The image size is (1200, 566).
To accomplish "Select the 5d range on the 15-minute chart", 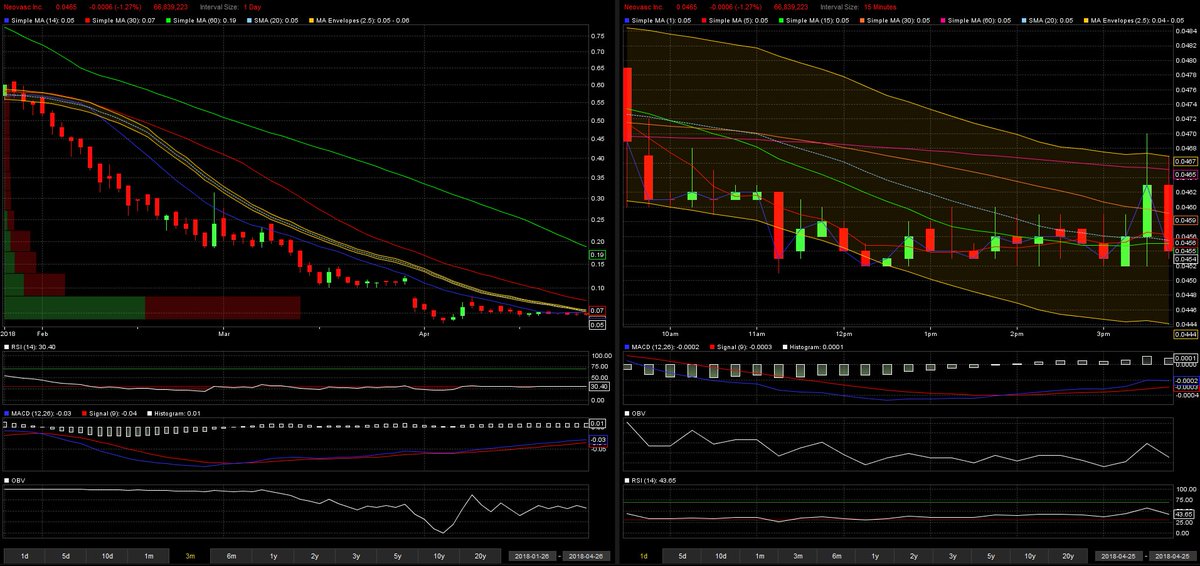I will pos(682,555).
